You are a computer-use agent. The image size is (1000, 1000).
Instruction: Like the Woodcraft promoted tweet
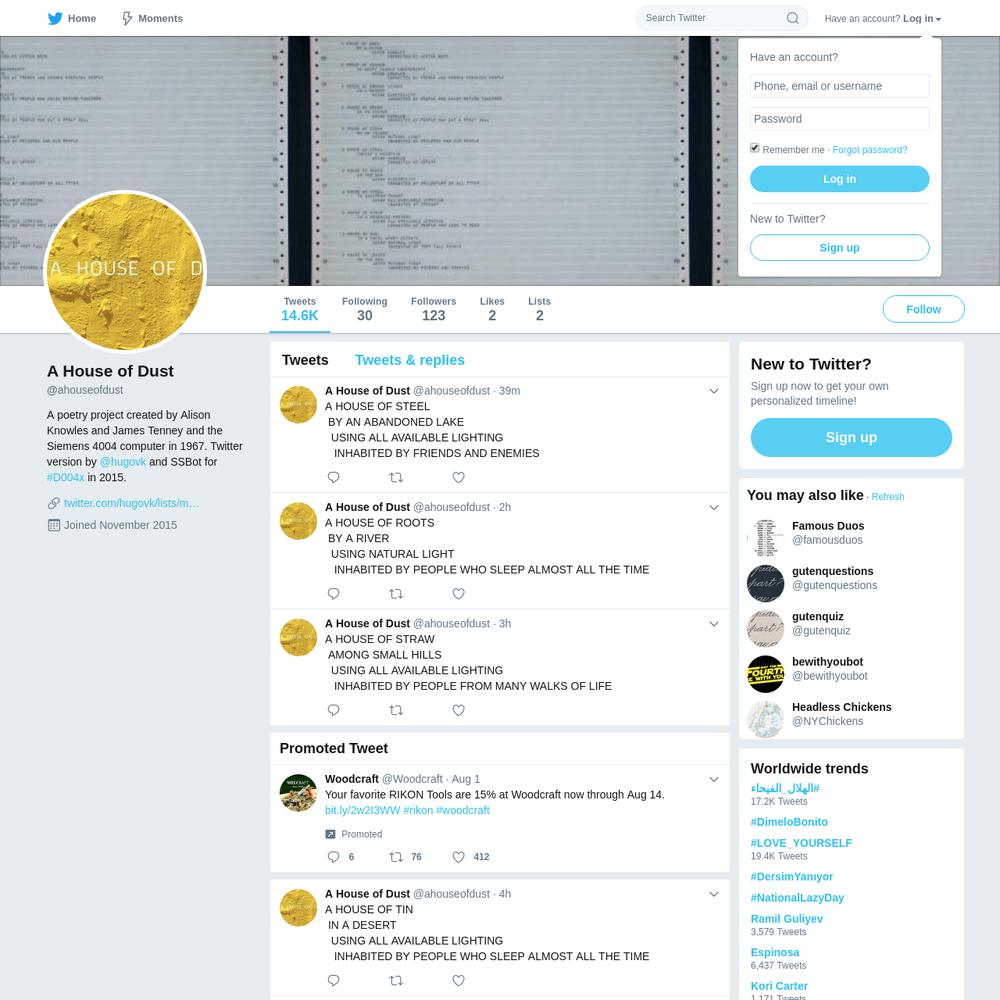tap(459, 857)
